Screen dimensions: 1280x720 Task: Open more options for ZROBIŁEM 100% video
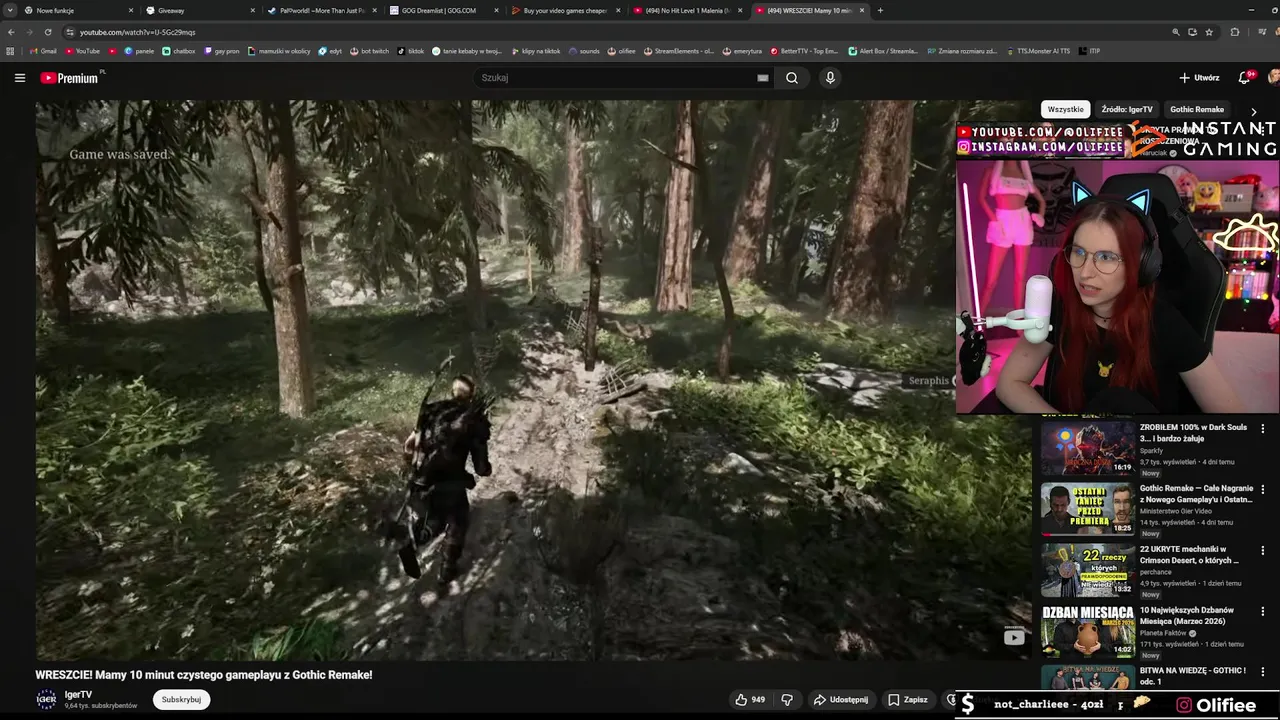pyautogui.click(x=1262, y=428)
